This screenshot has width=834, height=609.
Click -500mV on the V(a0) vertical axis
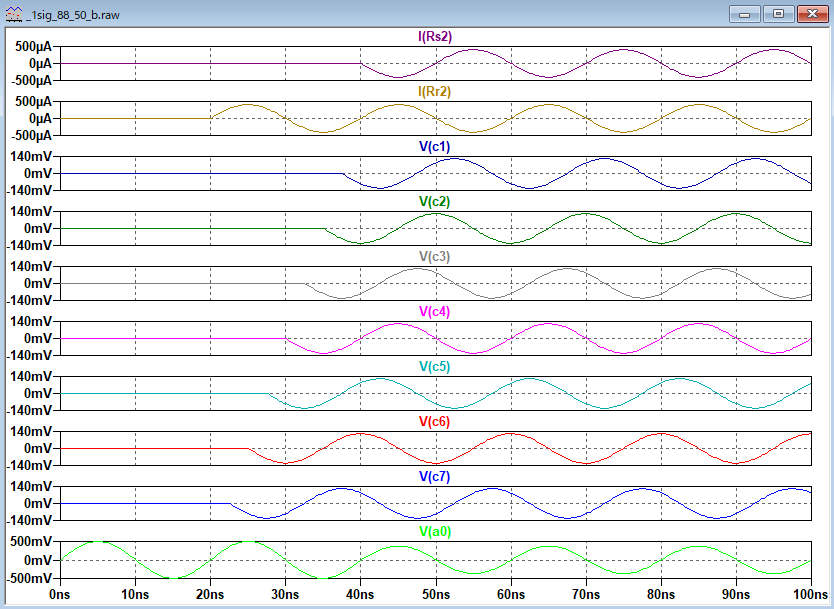click(x=32, y=578)
